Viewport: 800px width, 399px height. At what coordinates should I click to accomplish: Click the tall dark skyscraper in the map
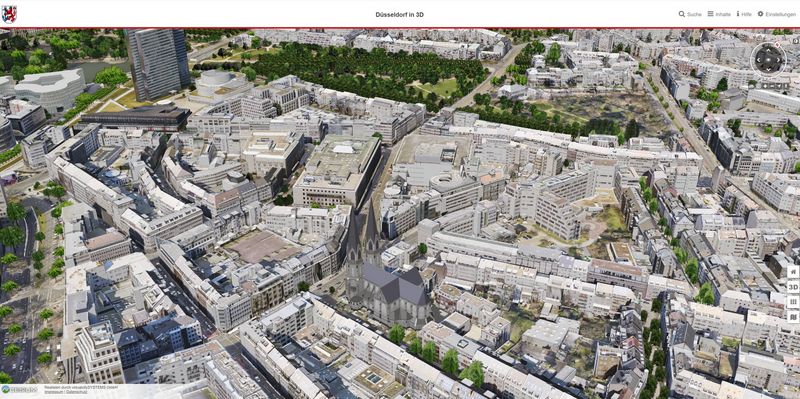(158, 64)
